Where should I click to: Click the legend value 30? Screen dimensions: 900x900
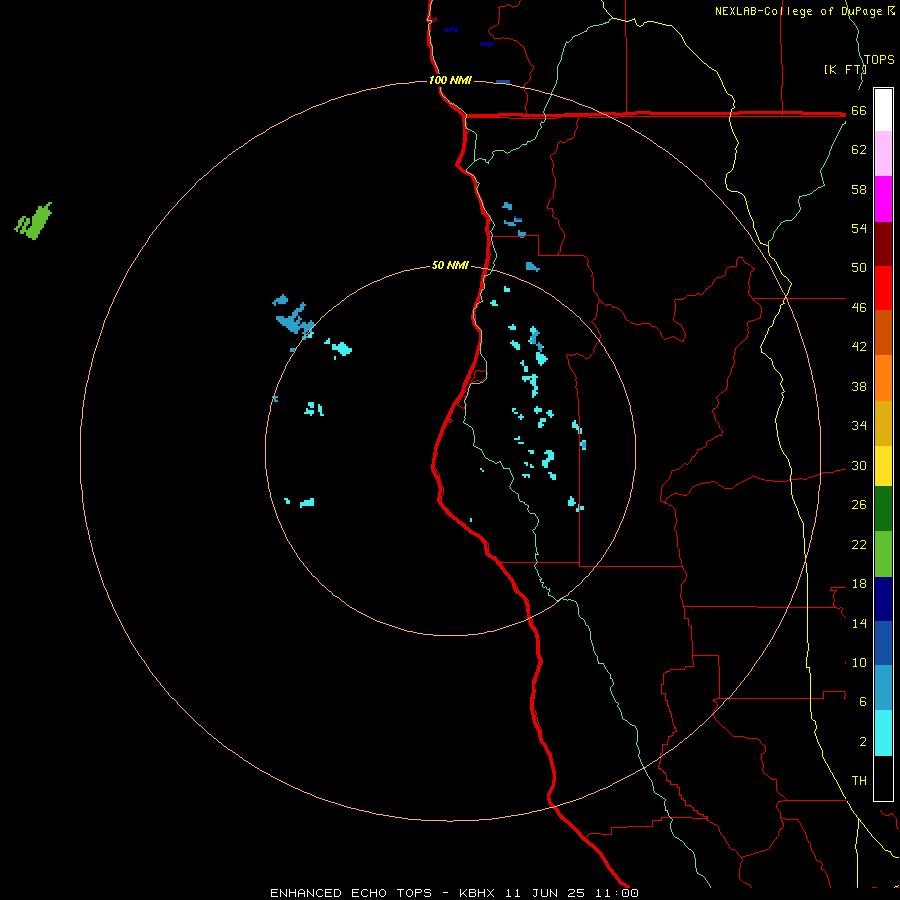859,465
